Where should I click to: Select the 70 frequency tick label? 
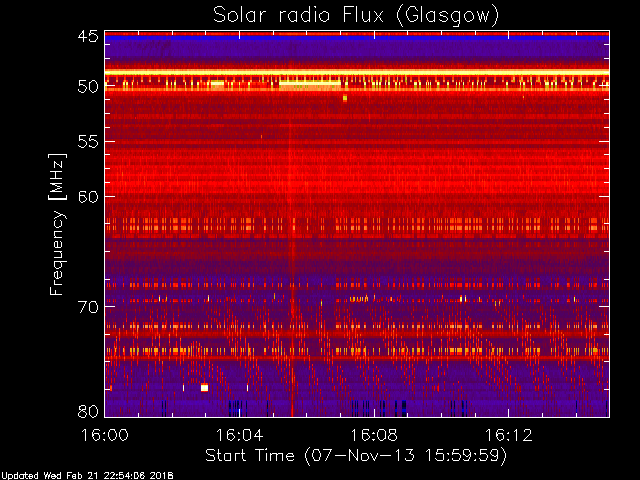(88, 307)
